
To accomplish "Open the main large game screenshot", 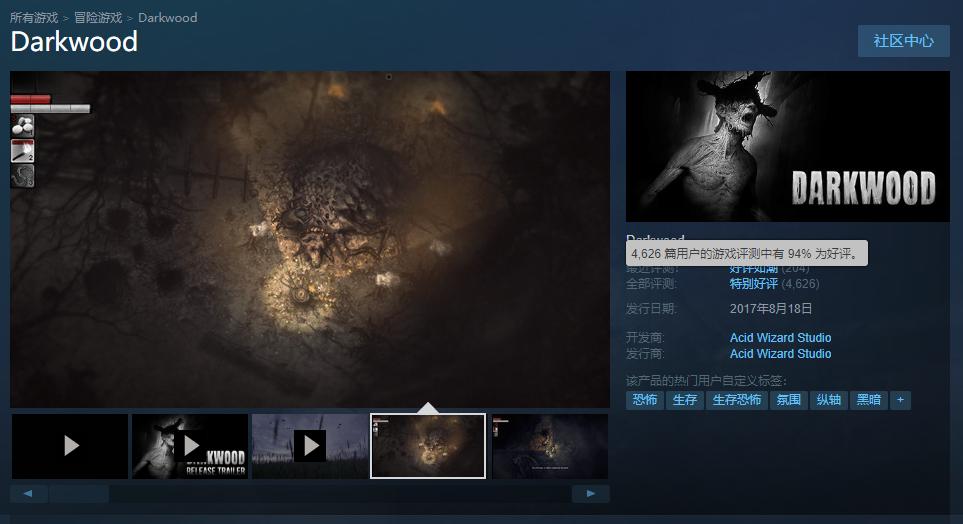I will pos(310,239).
